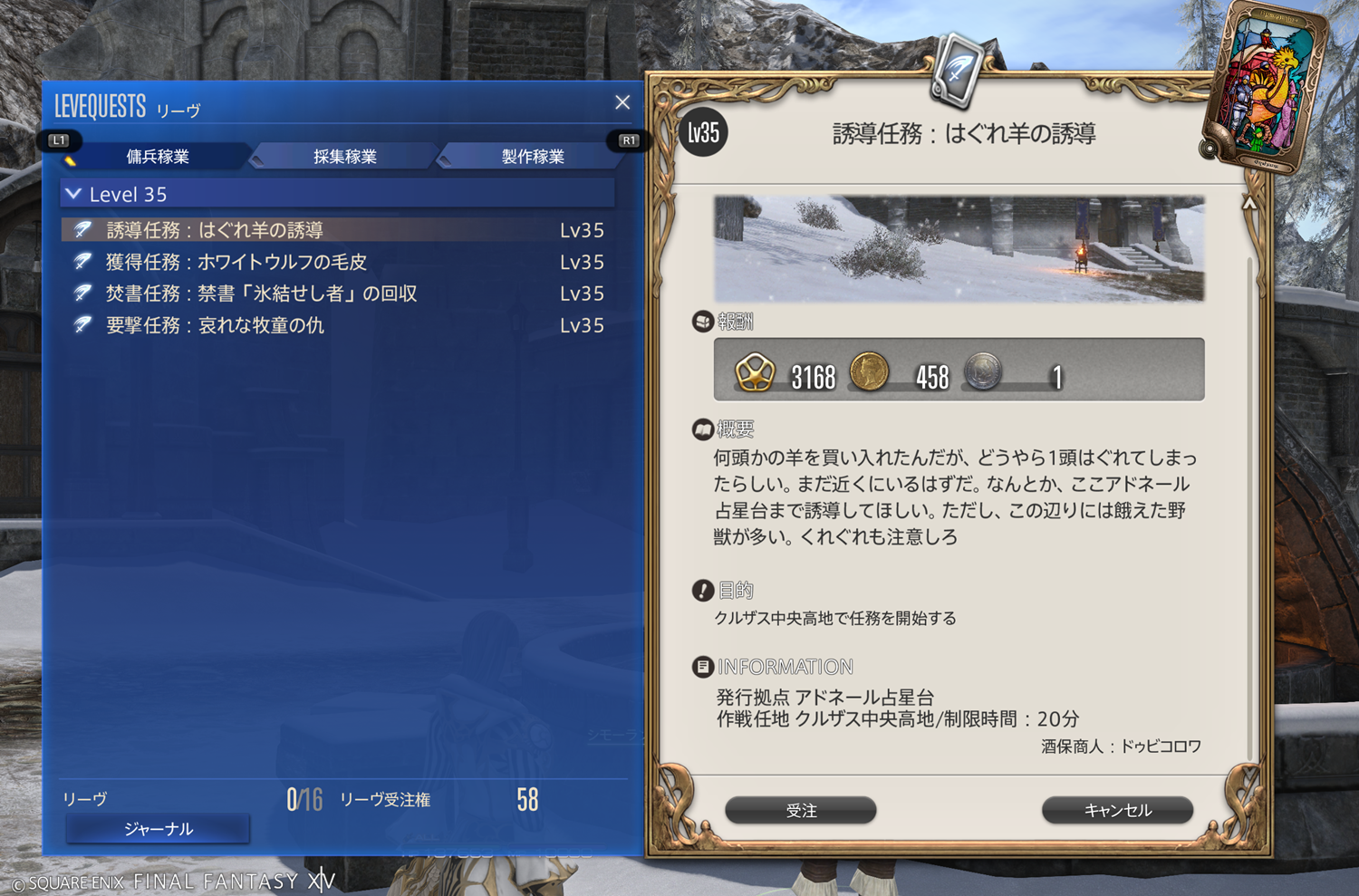Click the feather icon beside 要撃任務

[82, 324]
